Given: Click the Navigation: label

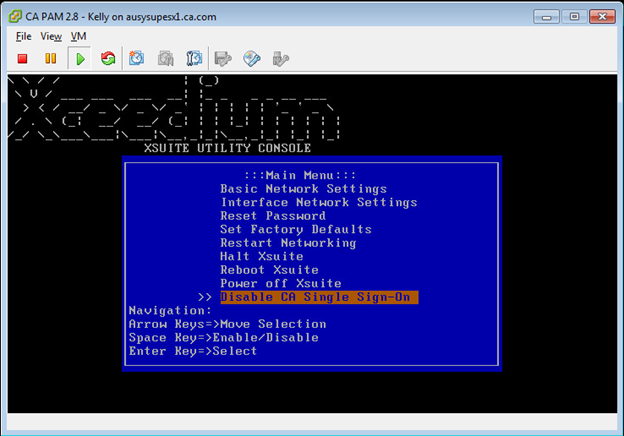Looking at the screenshot, I should tap(170, 311).
